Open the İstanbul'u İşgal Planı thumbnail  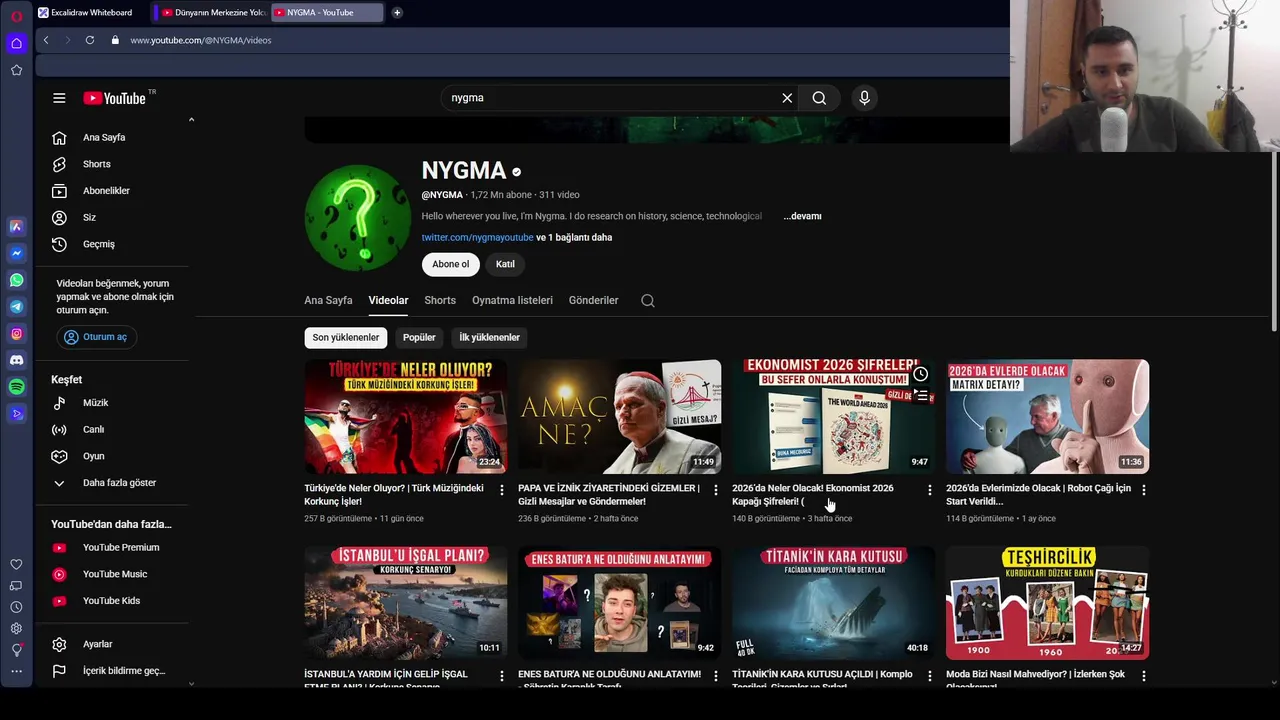tap(405, 602)
